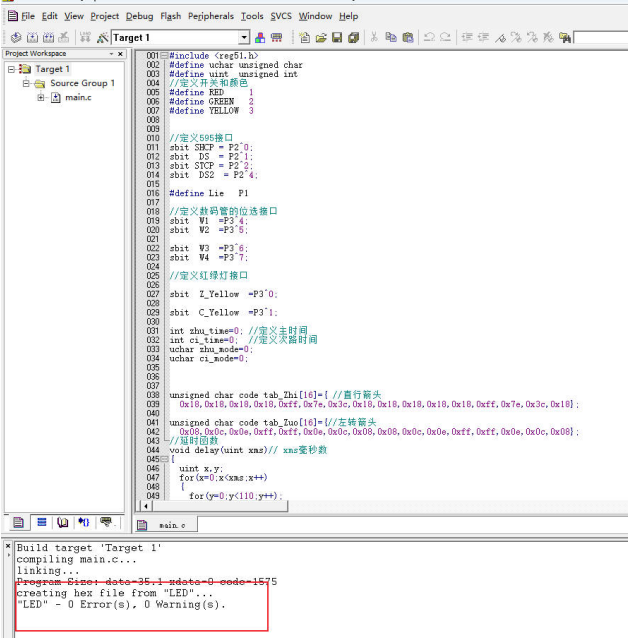Save the current file via floppy icon
Screen dimensions: 628x638
[x=337, y=38]
